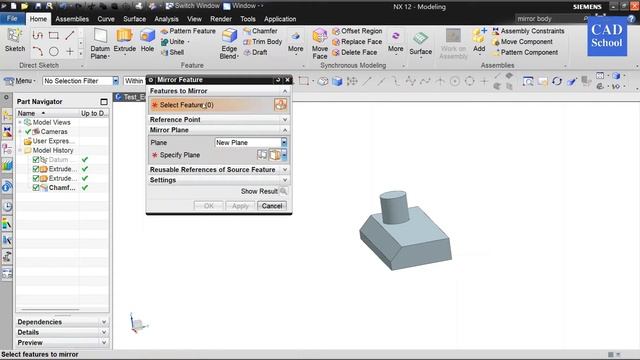Screen dimensions: 640x360
Task: Open the Edge Blend tool
Action: point(229,44)
